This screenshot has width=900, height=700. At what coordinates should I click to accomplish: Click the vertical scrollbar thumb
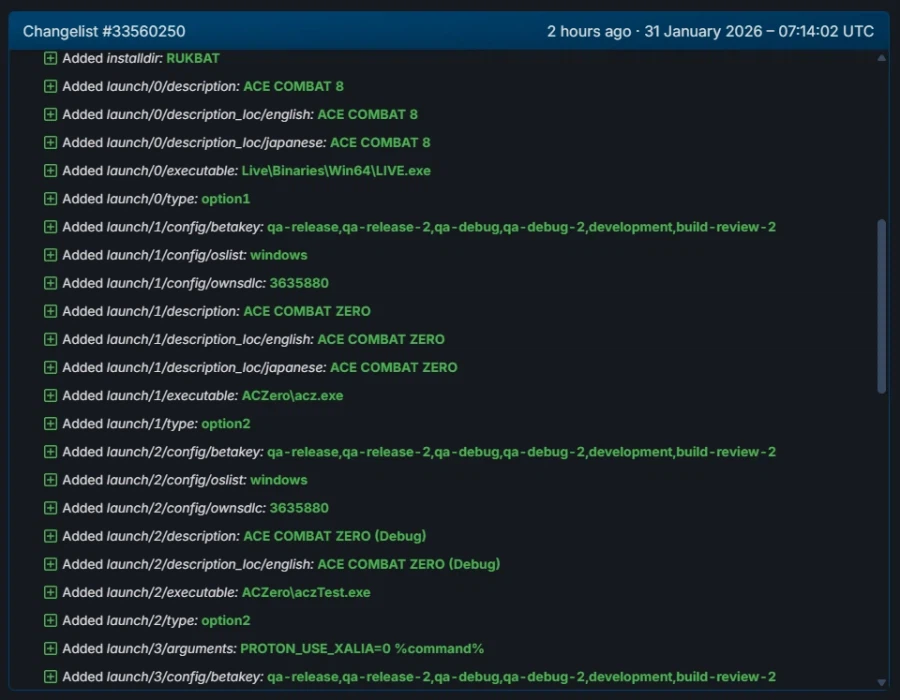click(x=881, y=305)
